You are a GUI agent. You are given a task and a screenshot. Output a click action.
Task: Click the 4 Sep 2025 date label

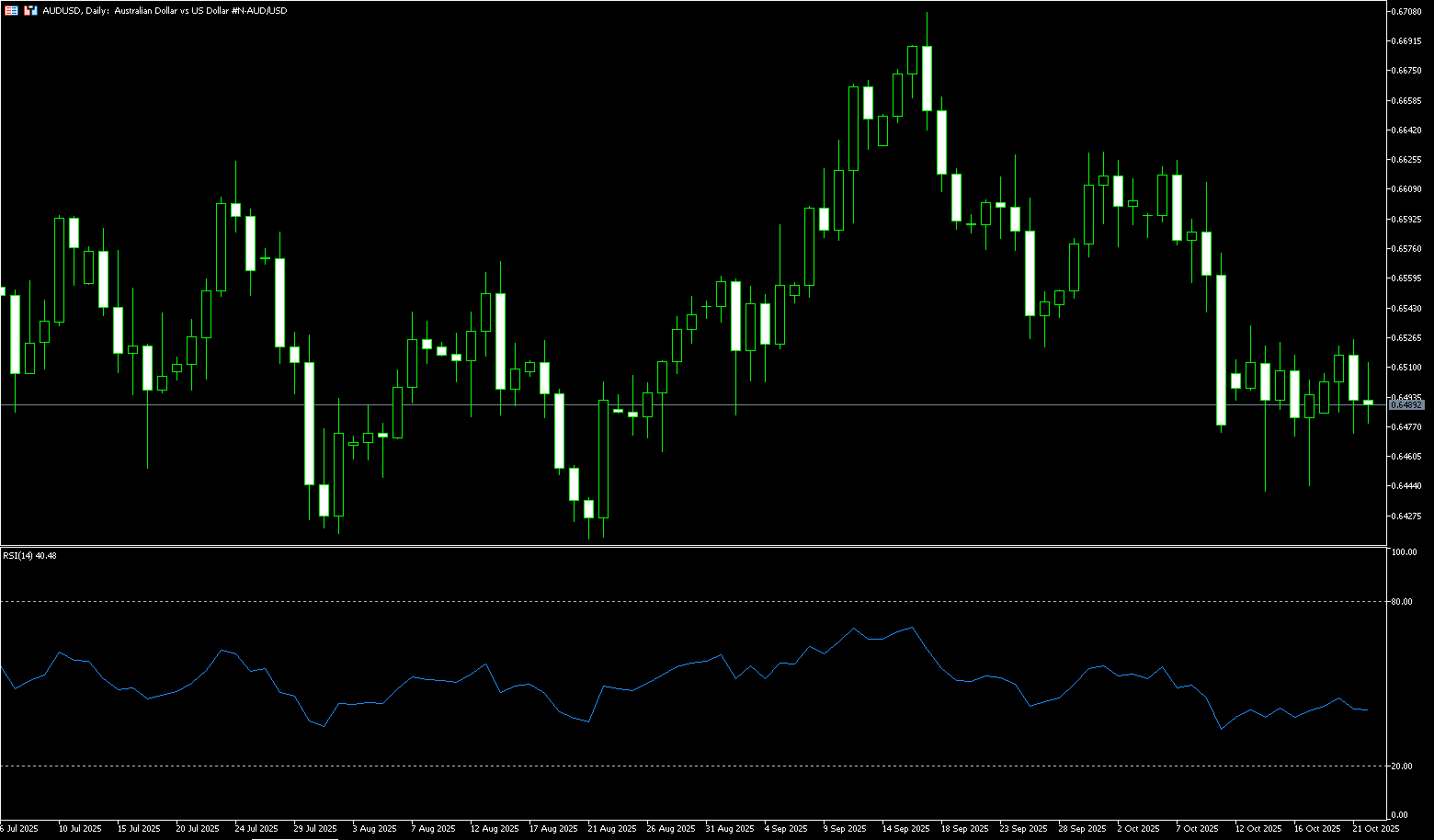click(x=786, y=828)
